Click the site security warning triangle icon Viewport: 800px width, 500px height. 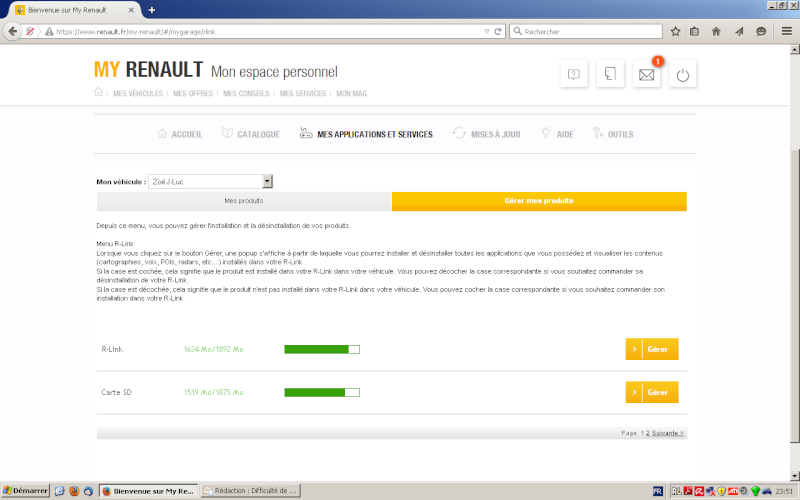coord(49,32)
